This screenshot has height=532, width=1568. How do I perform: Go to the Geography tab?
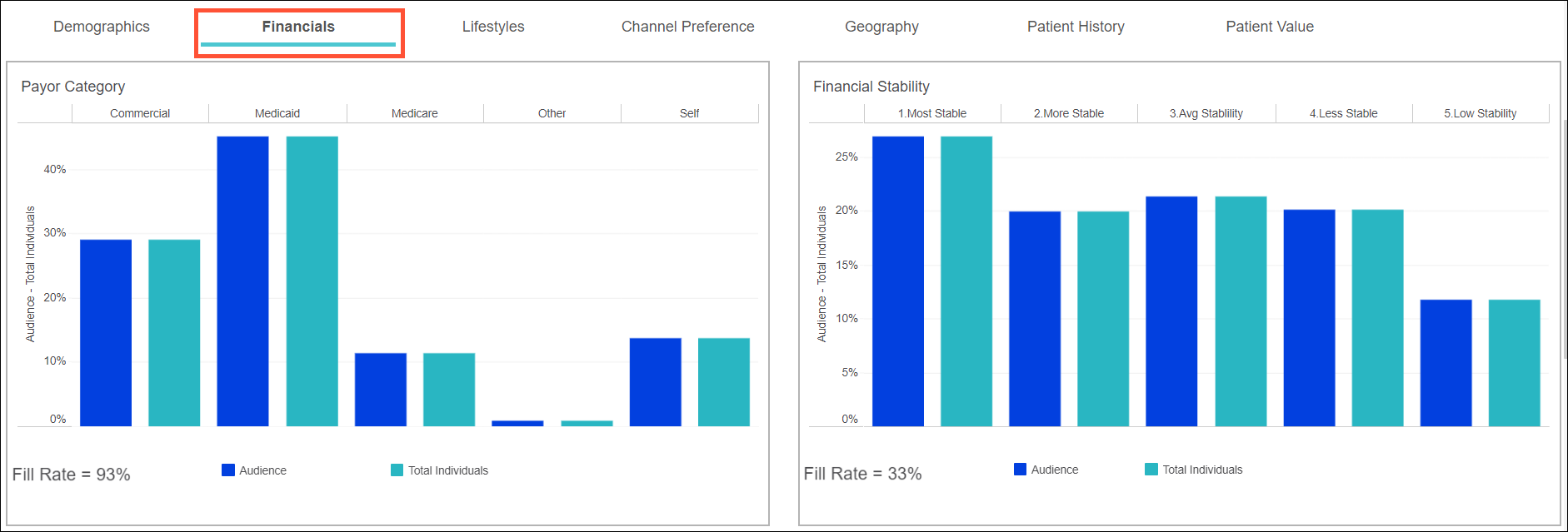[881, 27]
